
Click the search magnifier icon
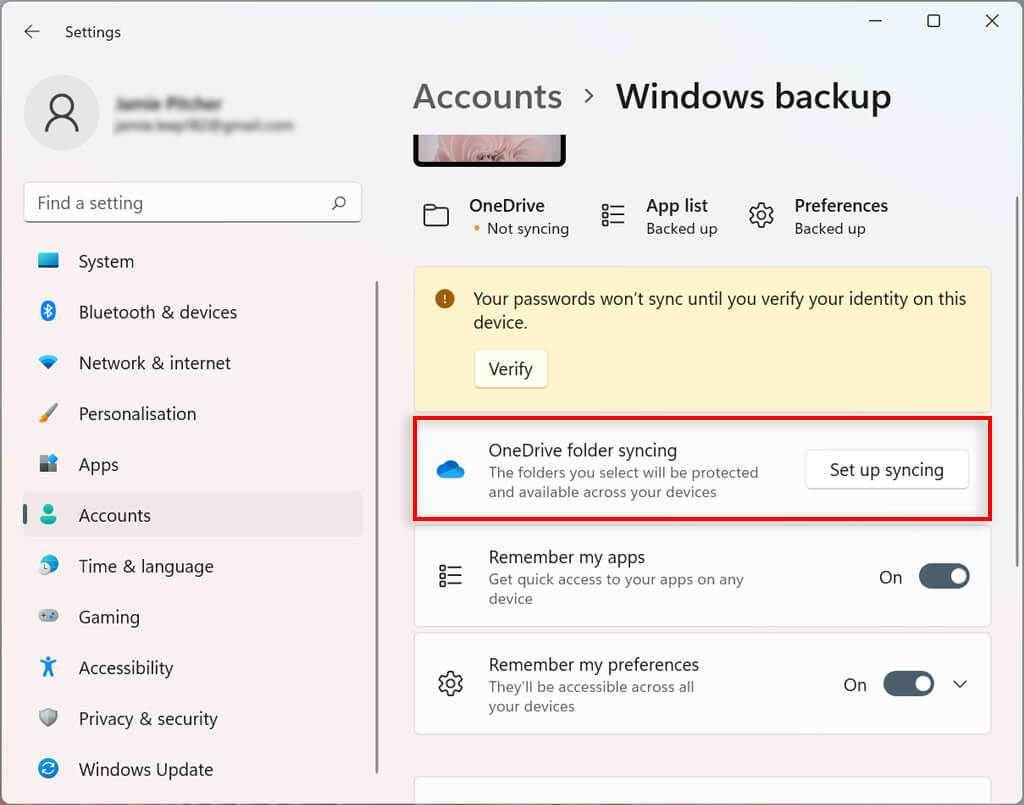point(339,203)
